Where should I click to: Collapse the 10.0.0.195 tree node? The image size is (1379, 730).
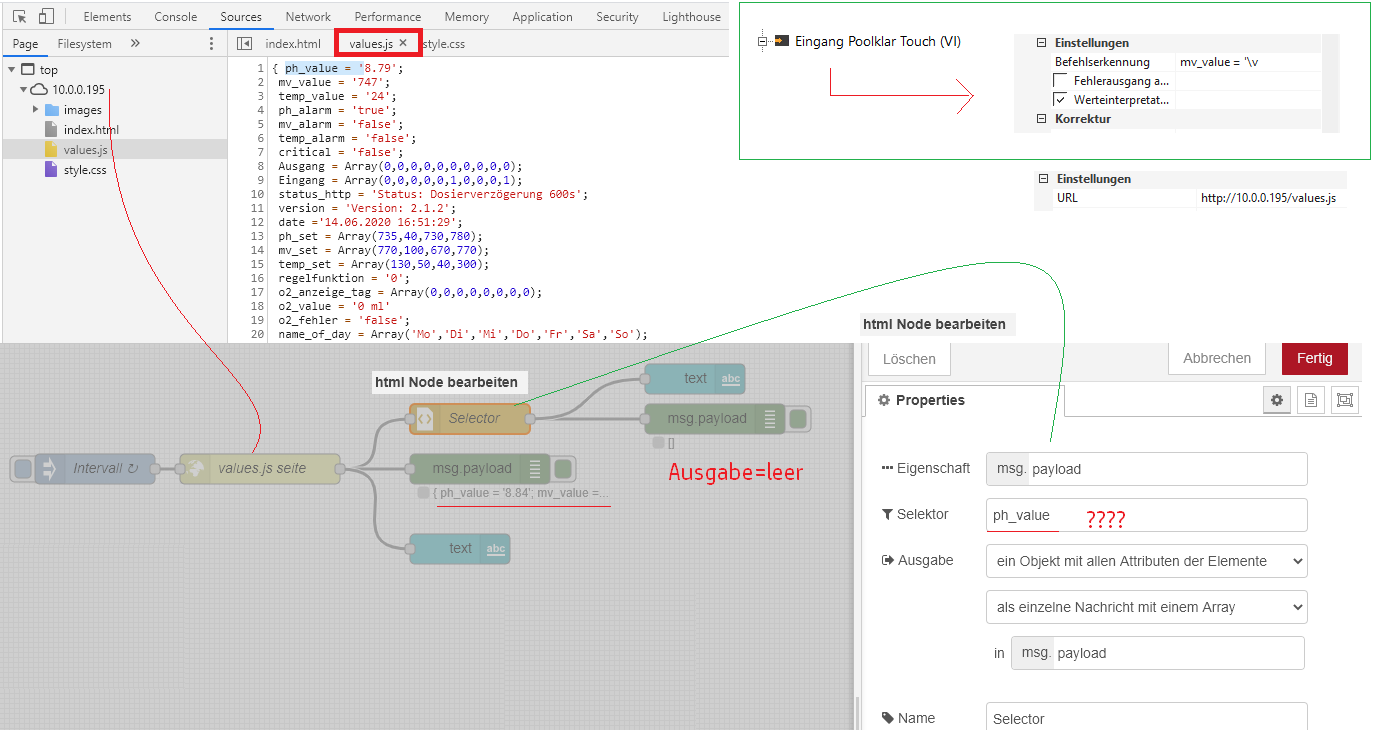pos(24,90)
